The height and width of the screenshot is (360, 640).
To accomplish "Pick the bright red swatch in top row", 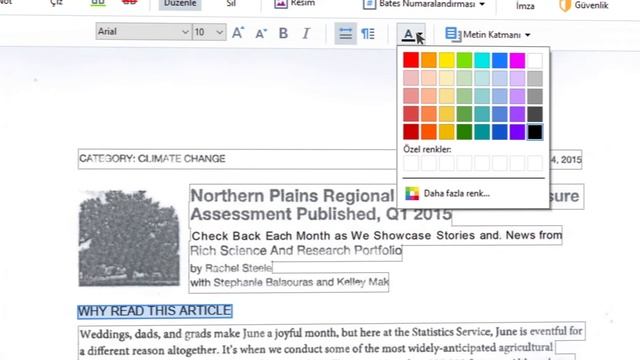I will pyautogui.click(x=411, y=60).
